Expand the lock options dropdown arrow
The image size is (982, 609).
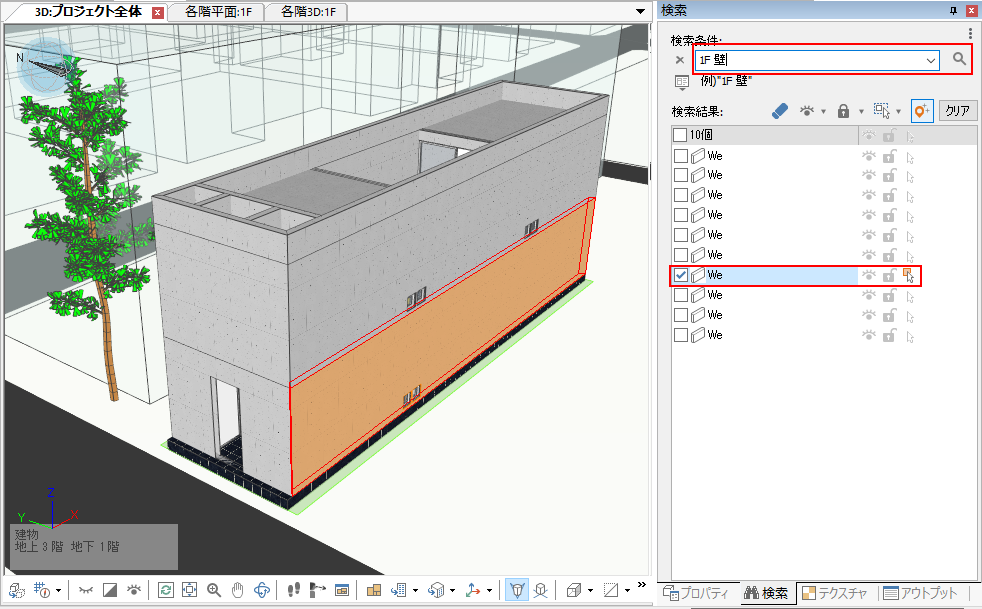pyautogui.click(x=861, y=112)
